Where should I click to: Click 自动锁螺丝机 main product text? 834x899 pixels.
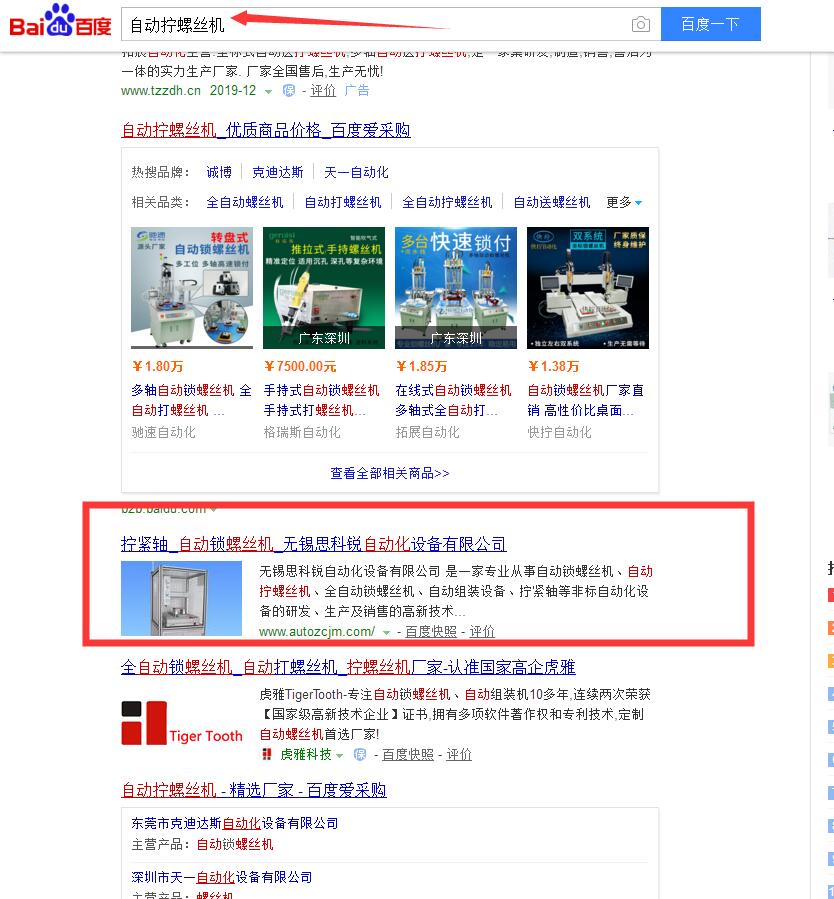235,845
